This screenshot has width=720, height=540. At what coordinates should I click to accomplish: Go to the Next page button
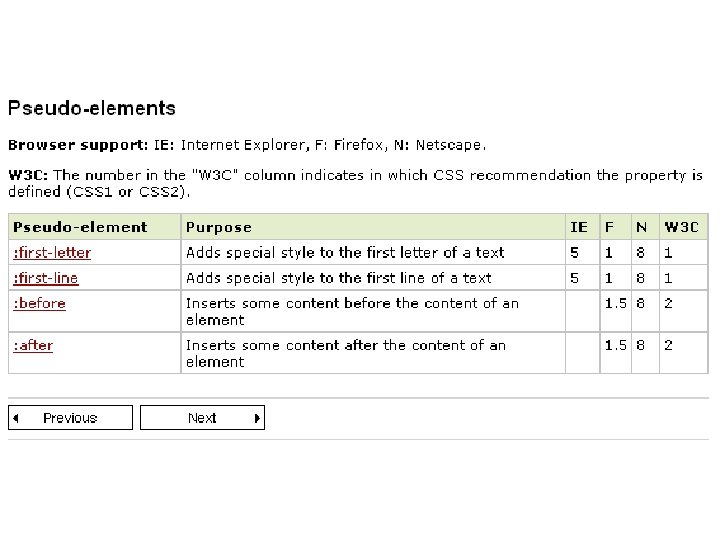click(x=202, y=417)
